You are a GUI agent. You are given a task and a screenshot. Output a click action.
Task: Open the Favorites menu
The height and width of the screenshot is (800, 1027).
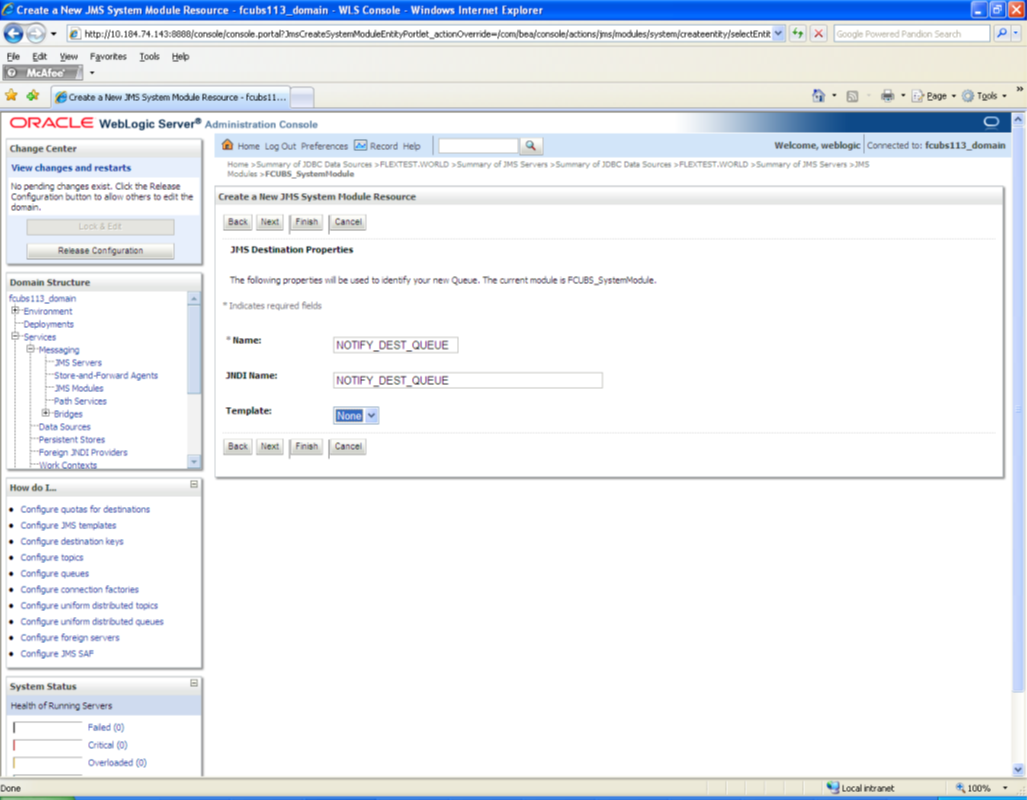tap(108, 56)
